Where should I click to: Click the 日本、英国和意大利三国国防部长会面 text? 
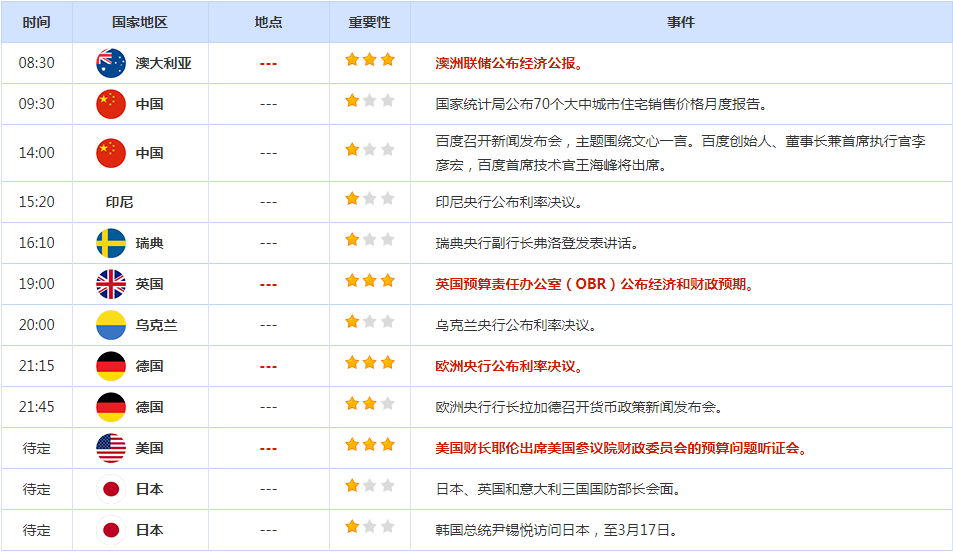pos(558,489)
